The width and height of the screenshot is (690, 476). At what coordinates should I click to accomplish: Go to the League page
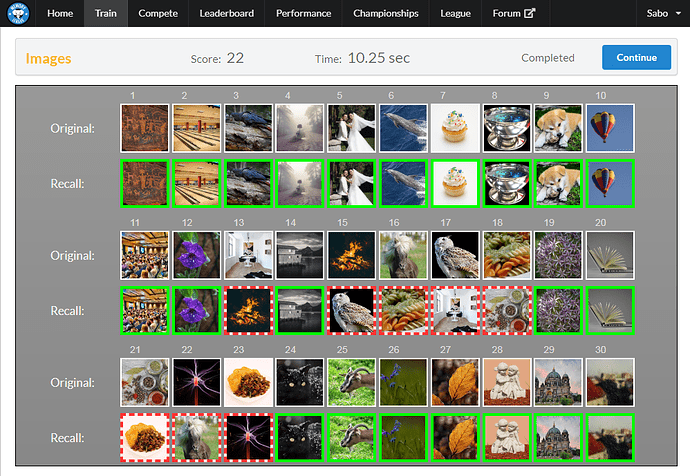[x=455, y=13]
